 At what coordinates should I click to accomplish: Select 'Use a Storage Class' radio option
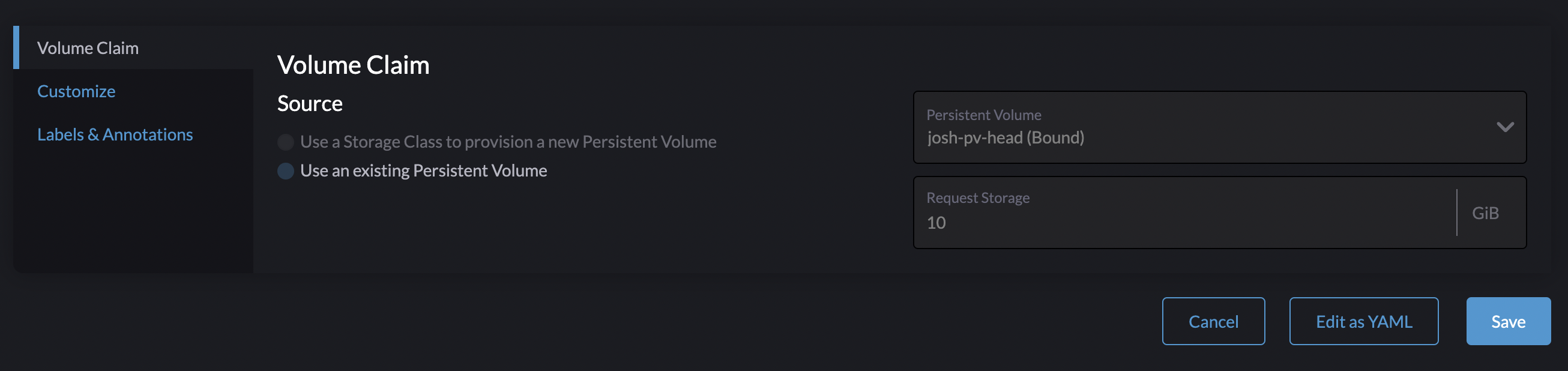[x=286, y=141]
